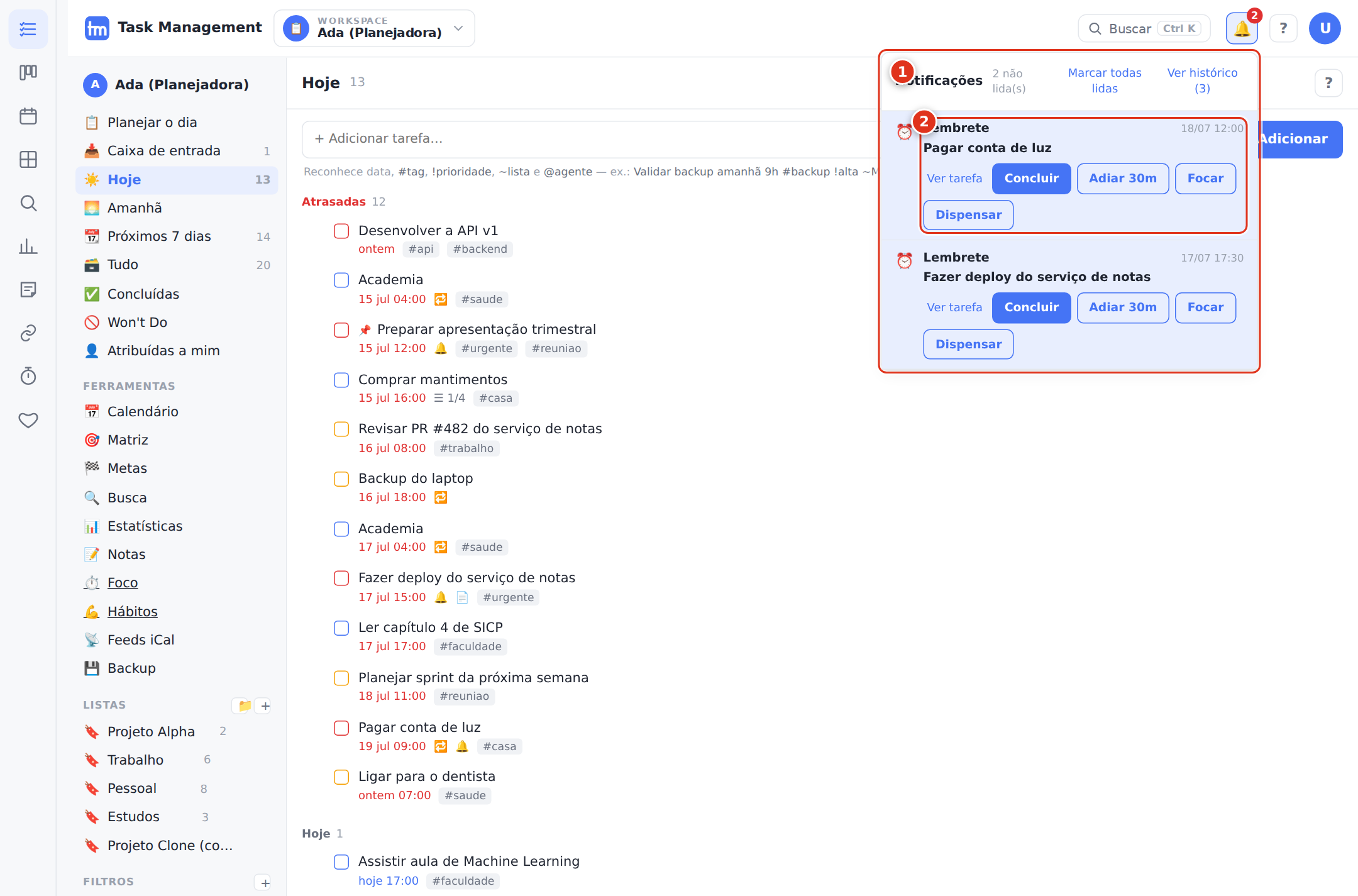This screenshot has width=1358, height=896.
Task: Click the recurring icon on Backup do laptop
Action: pos(441,497)
